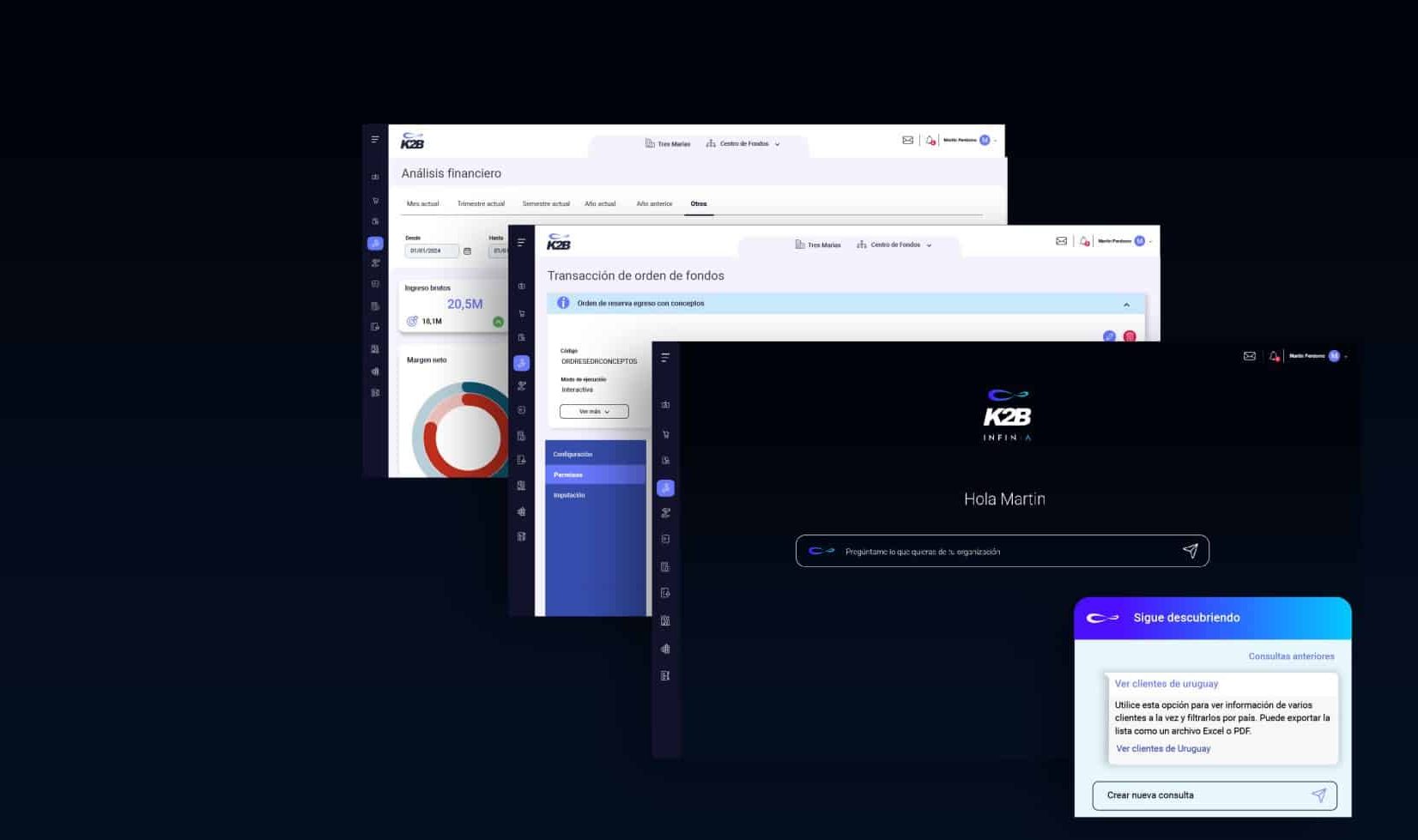Focus Crear nueva consulta input field
The width and height of the screenshot is (1418, 840).
(1215, 795)
